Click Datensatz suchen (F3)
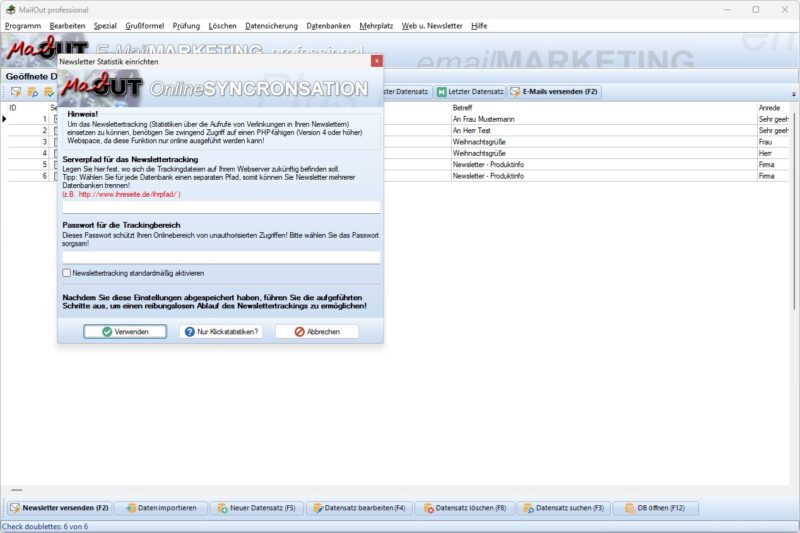The height and width of the screenshot is (533, 800). tap(563, 508)
